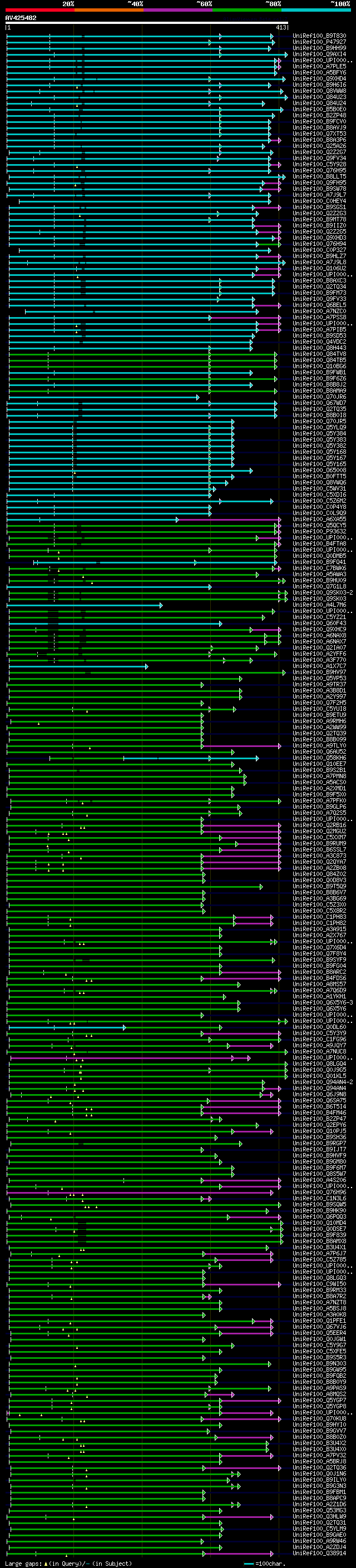Select the UniRef100_Q2EPY6 label
356x1568 pixels.
click(x=319, y=1125)
